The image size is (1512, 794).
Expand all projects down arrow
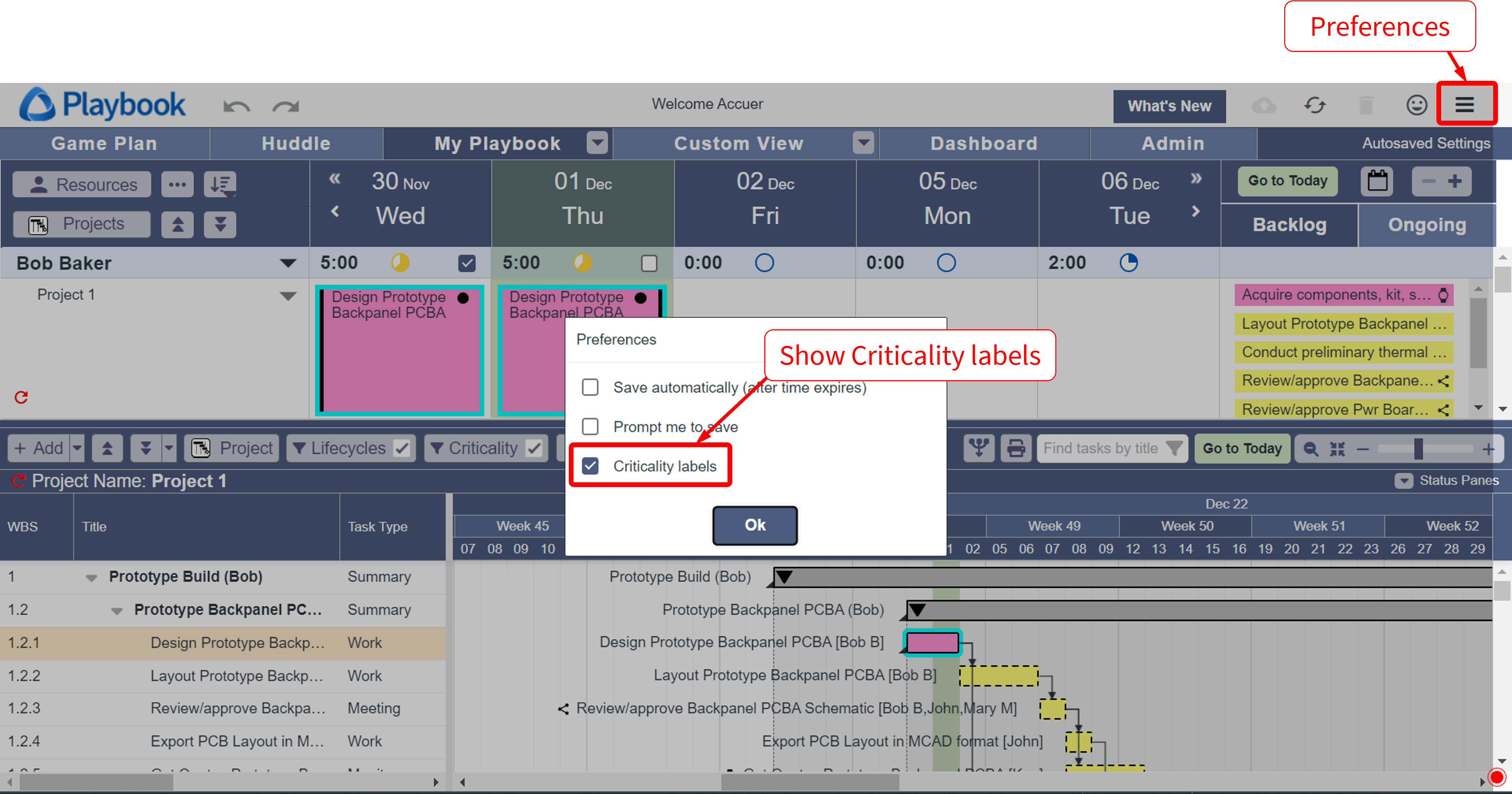(220, 224)
